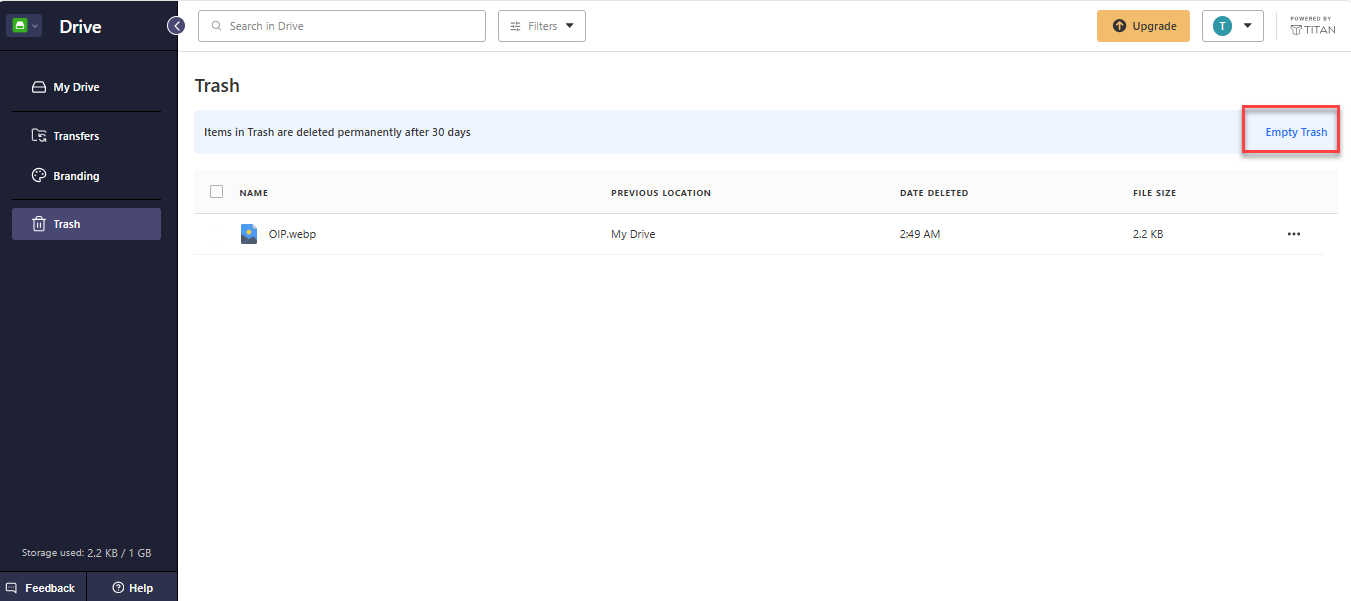1351x601 pixels.
Task: Click the My Drive previous location cell
Action: (x=633, y=234)
